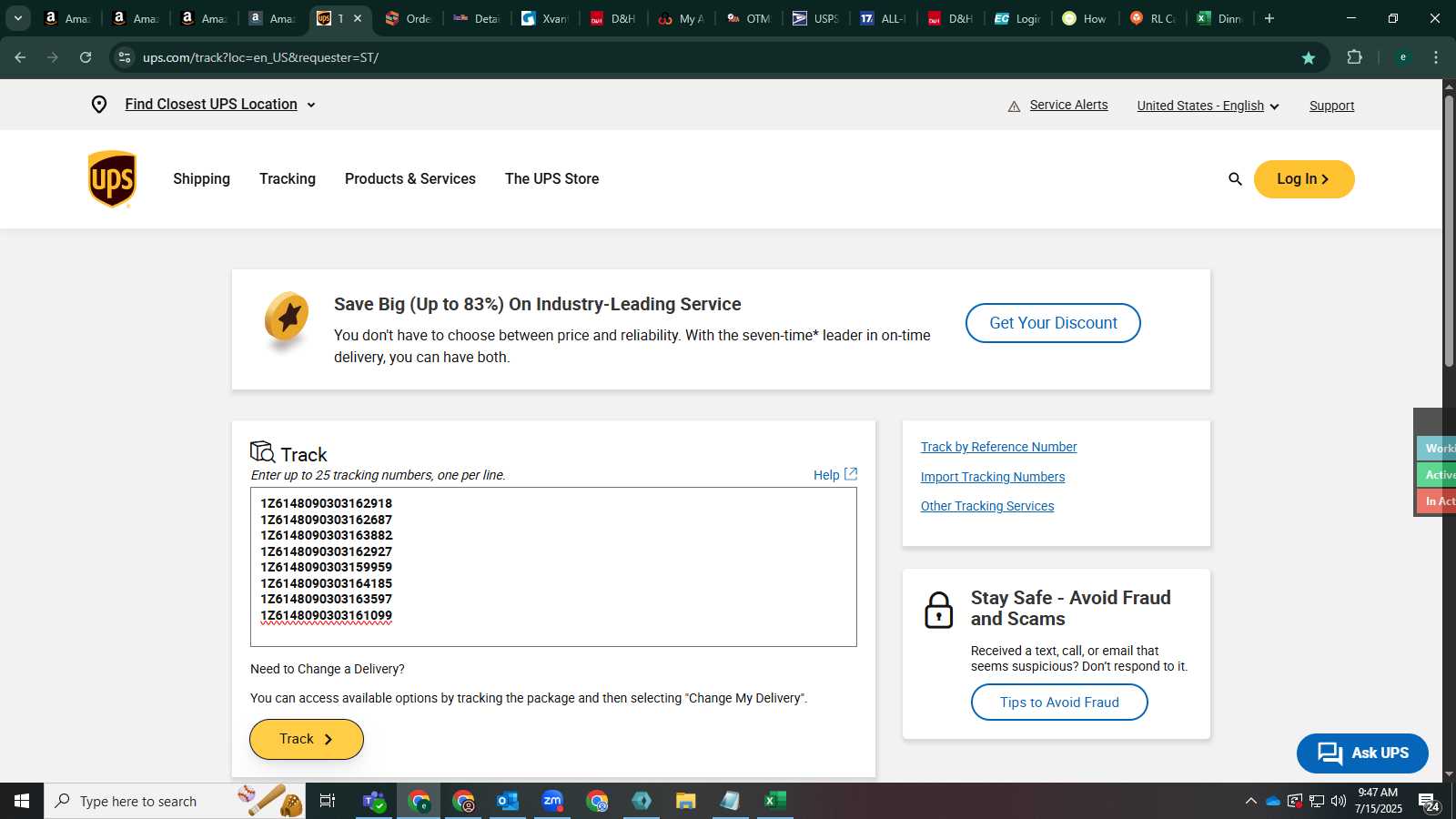Switch to the Xvari browser tab
The width and height of the screenshot is (1456, 819).
tap(545, 18)
